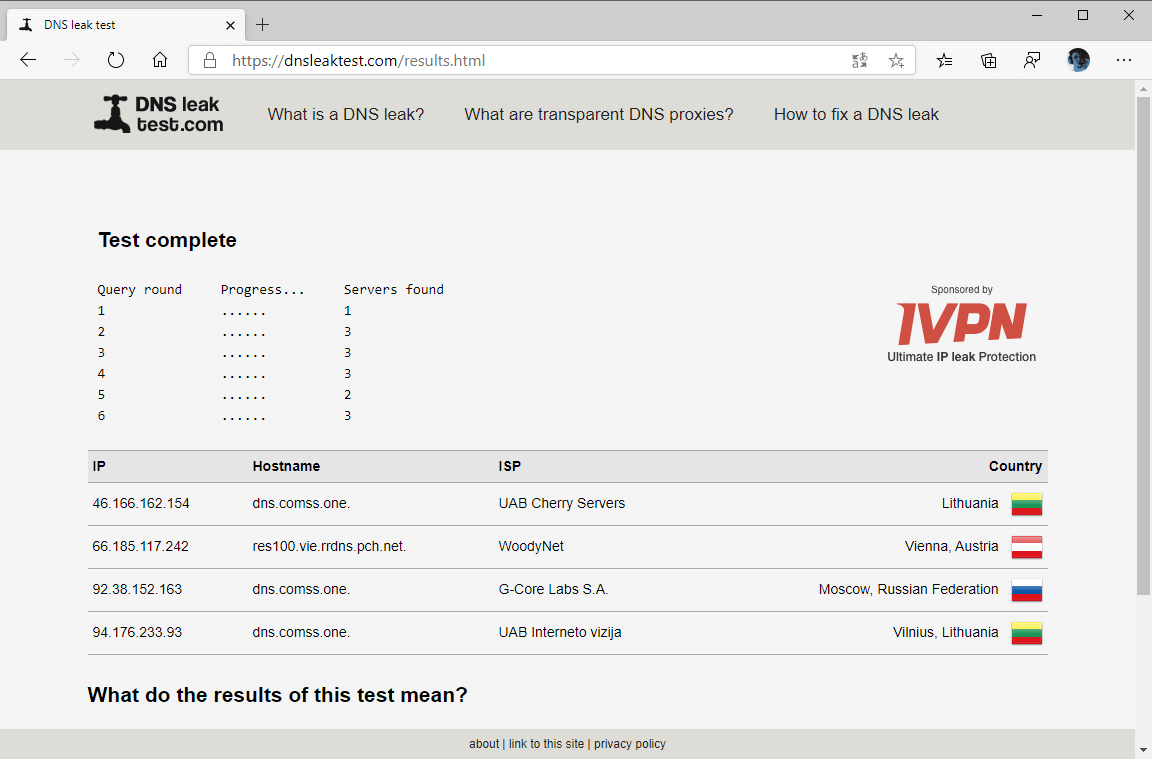Open the browser home page

tap(159, 60)
